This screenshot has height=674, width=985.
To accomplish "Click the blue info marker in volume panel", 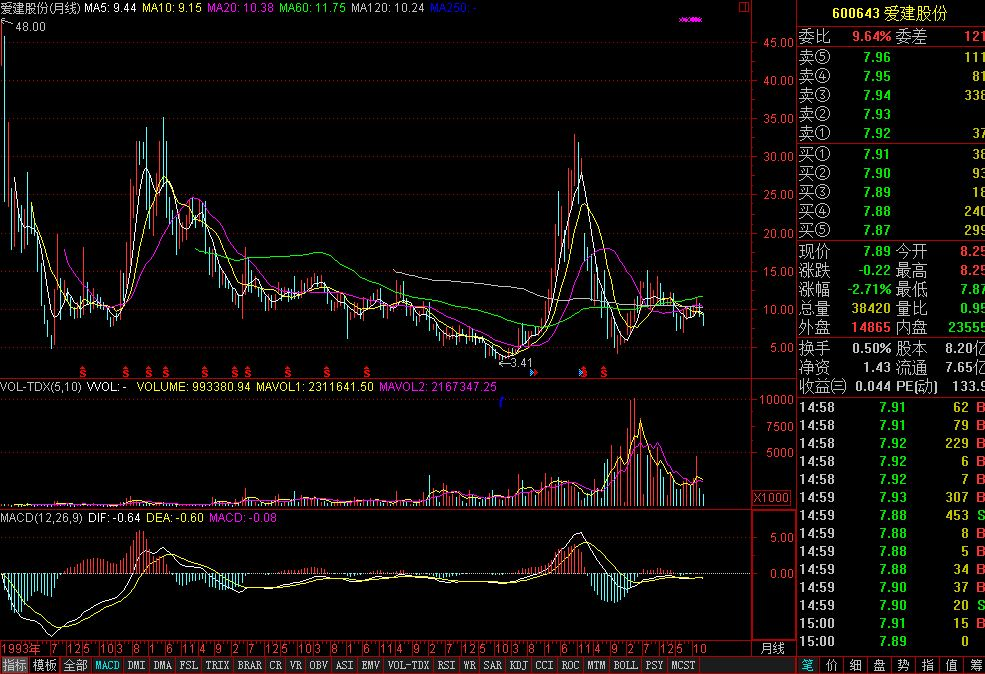I will click(500, 401).
